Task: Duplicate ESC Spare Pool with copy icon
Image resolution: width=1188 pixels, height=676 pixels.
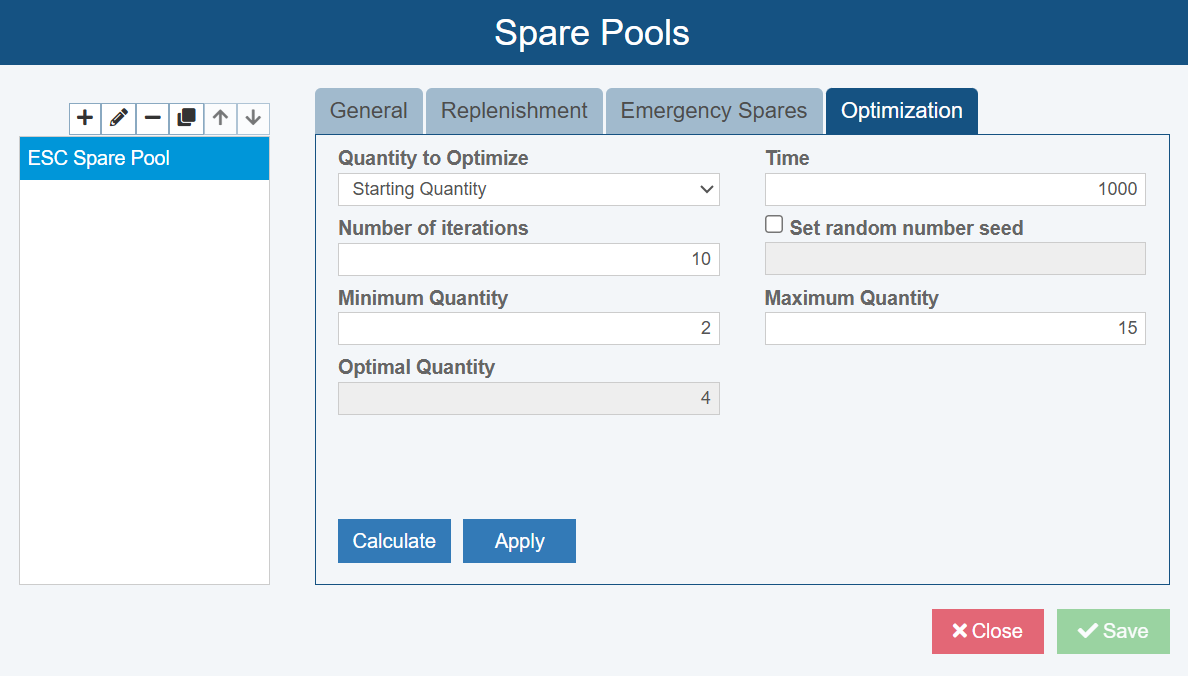Action: click(x=186, y=118)
